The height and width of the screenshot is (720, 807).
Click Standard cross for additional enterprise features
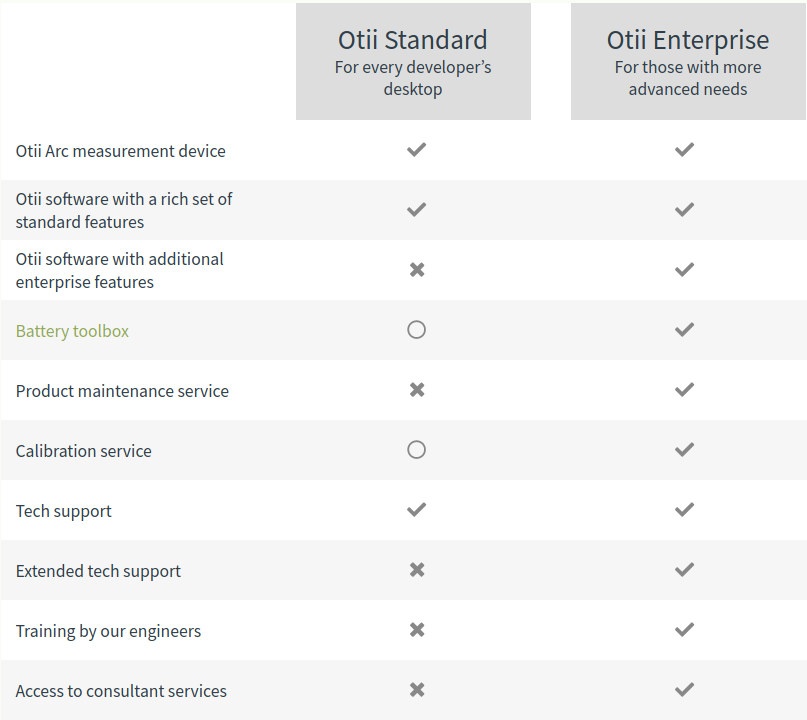[417, 270]
